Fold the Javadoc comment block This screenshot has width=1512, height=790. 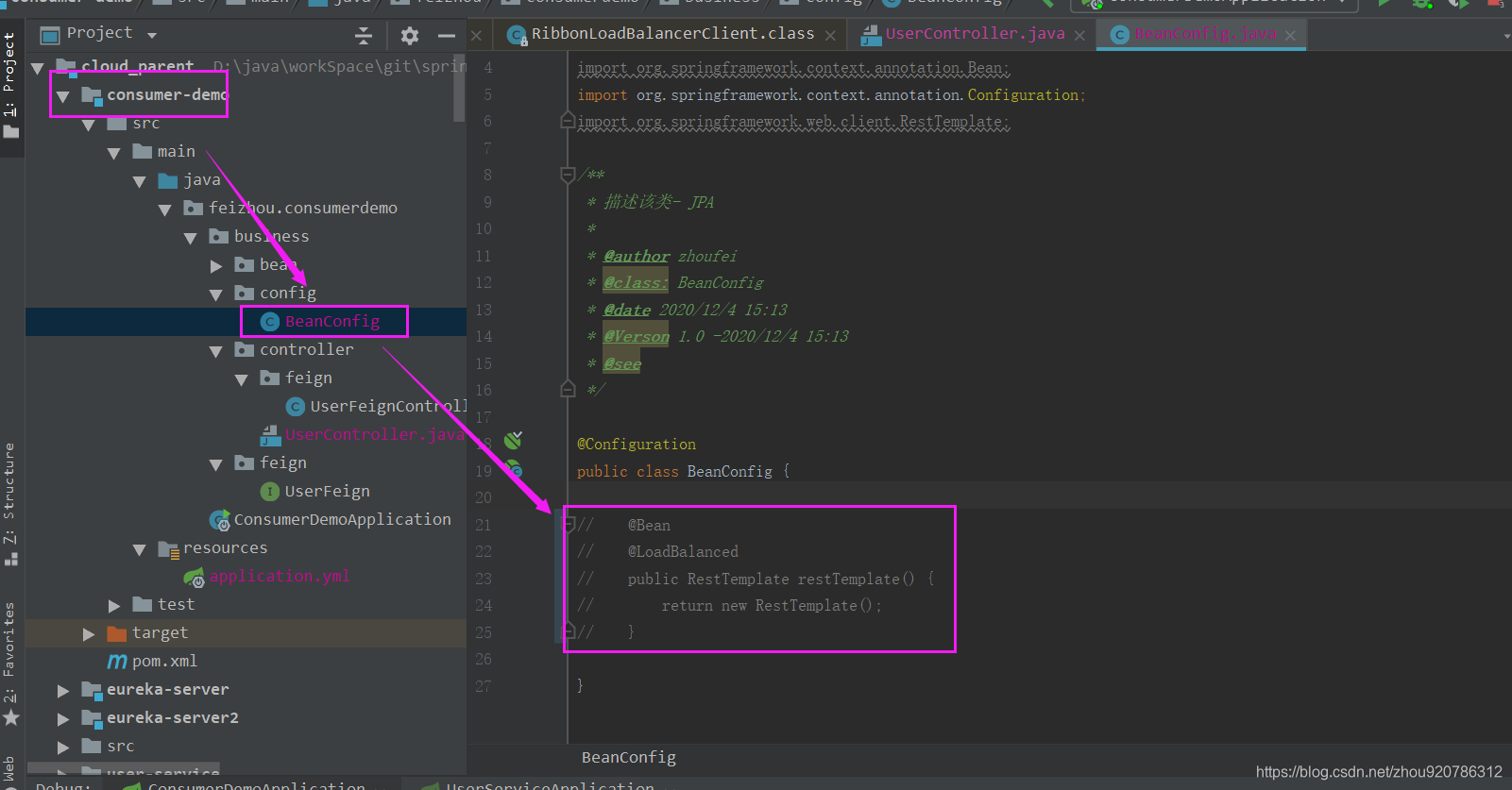568,175
